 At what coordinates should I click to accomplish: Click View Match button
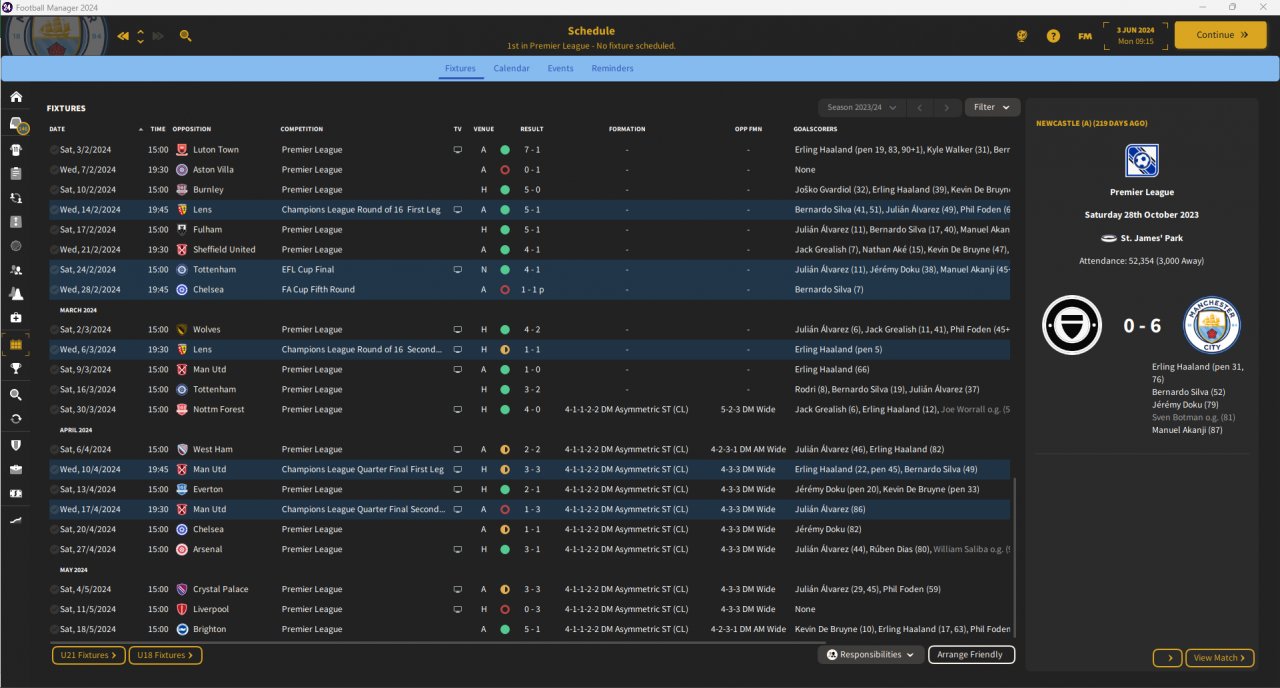pyautogui.click(x=1219, y=658)
